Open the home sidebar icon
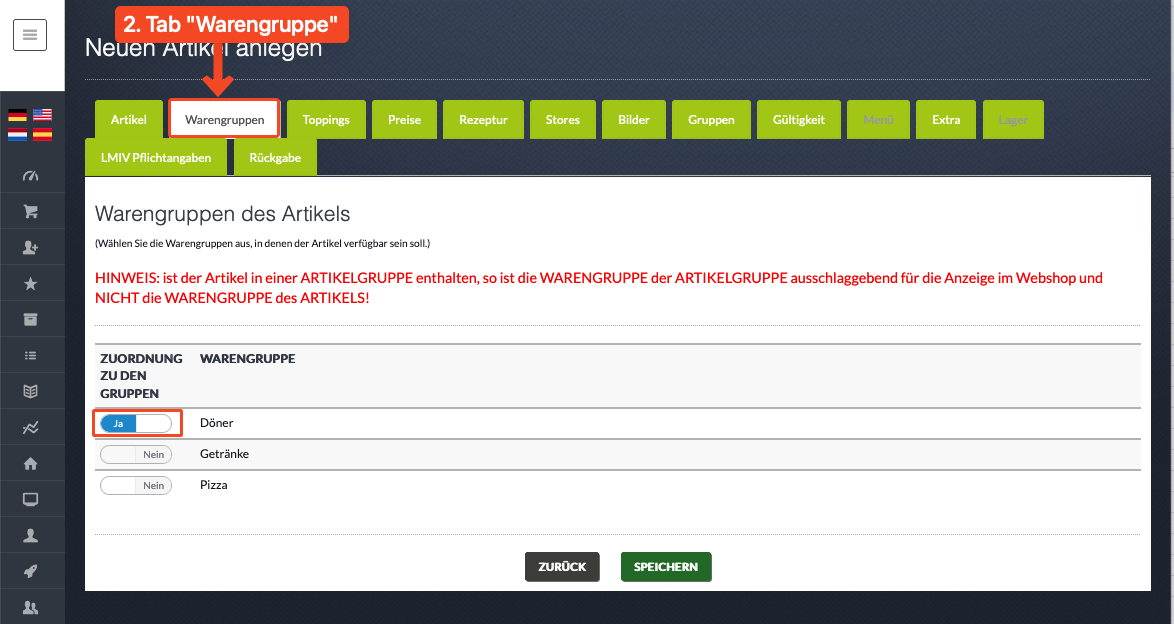 (x=31, y=464)
